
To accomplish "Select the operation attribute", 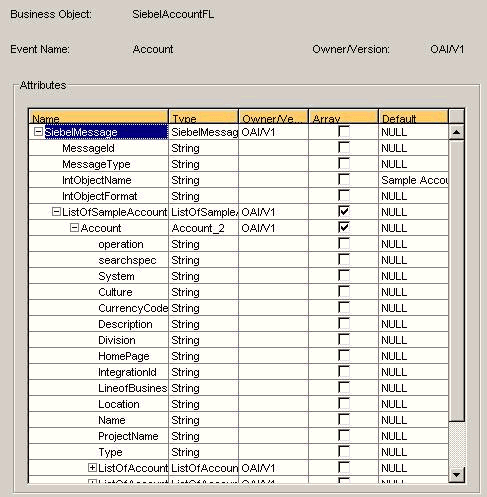I will pyautogui.click(x=121, y=244).
